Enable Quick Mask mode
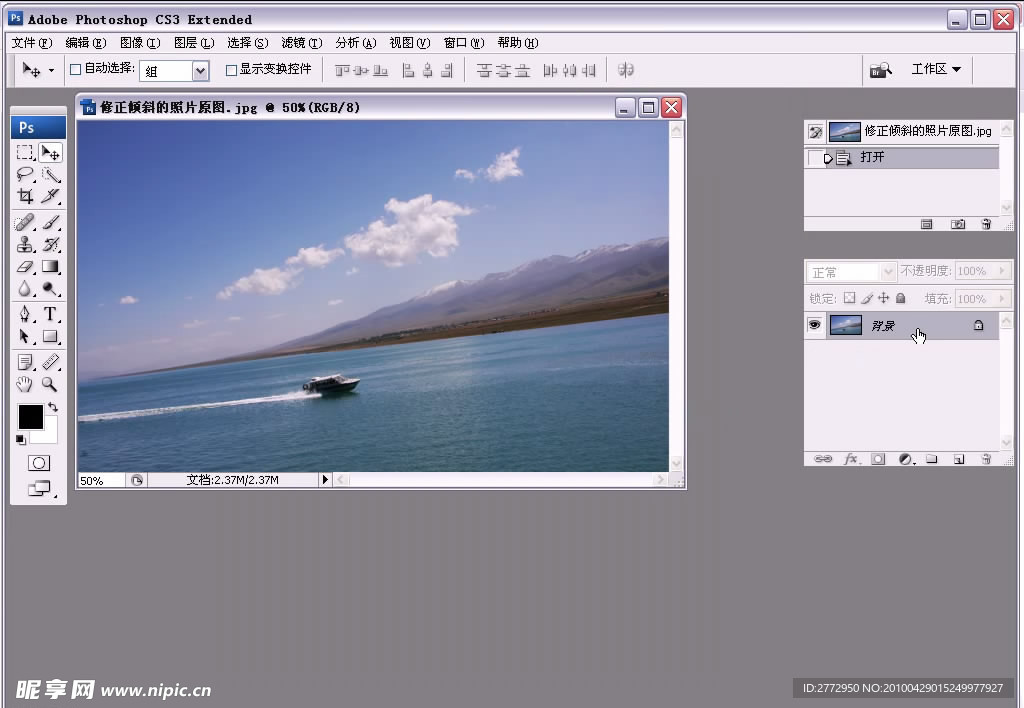This screenshot has width=1024, height=708. pos(39,463)
